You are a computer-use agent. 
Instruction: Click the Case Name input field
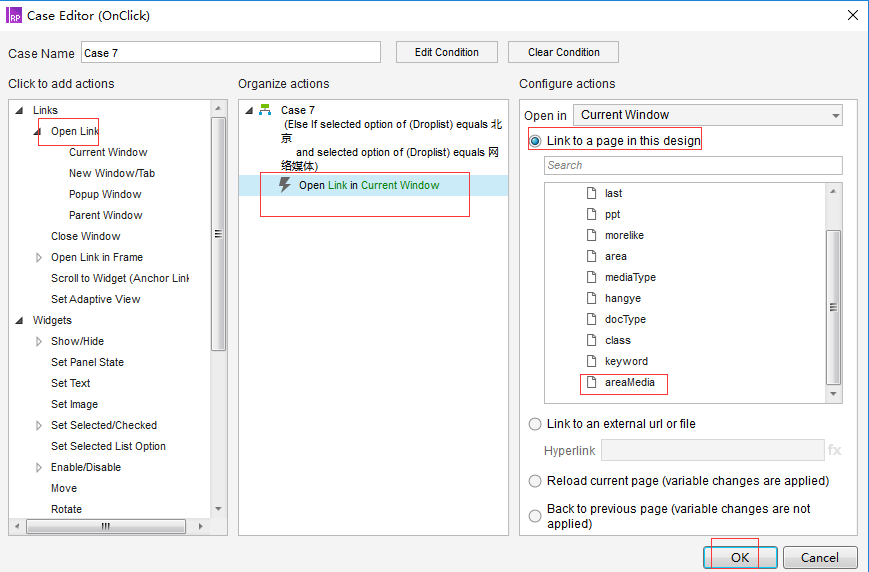(x=231, y=52)
